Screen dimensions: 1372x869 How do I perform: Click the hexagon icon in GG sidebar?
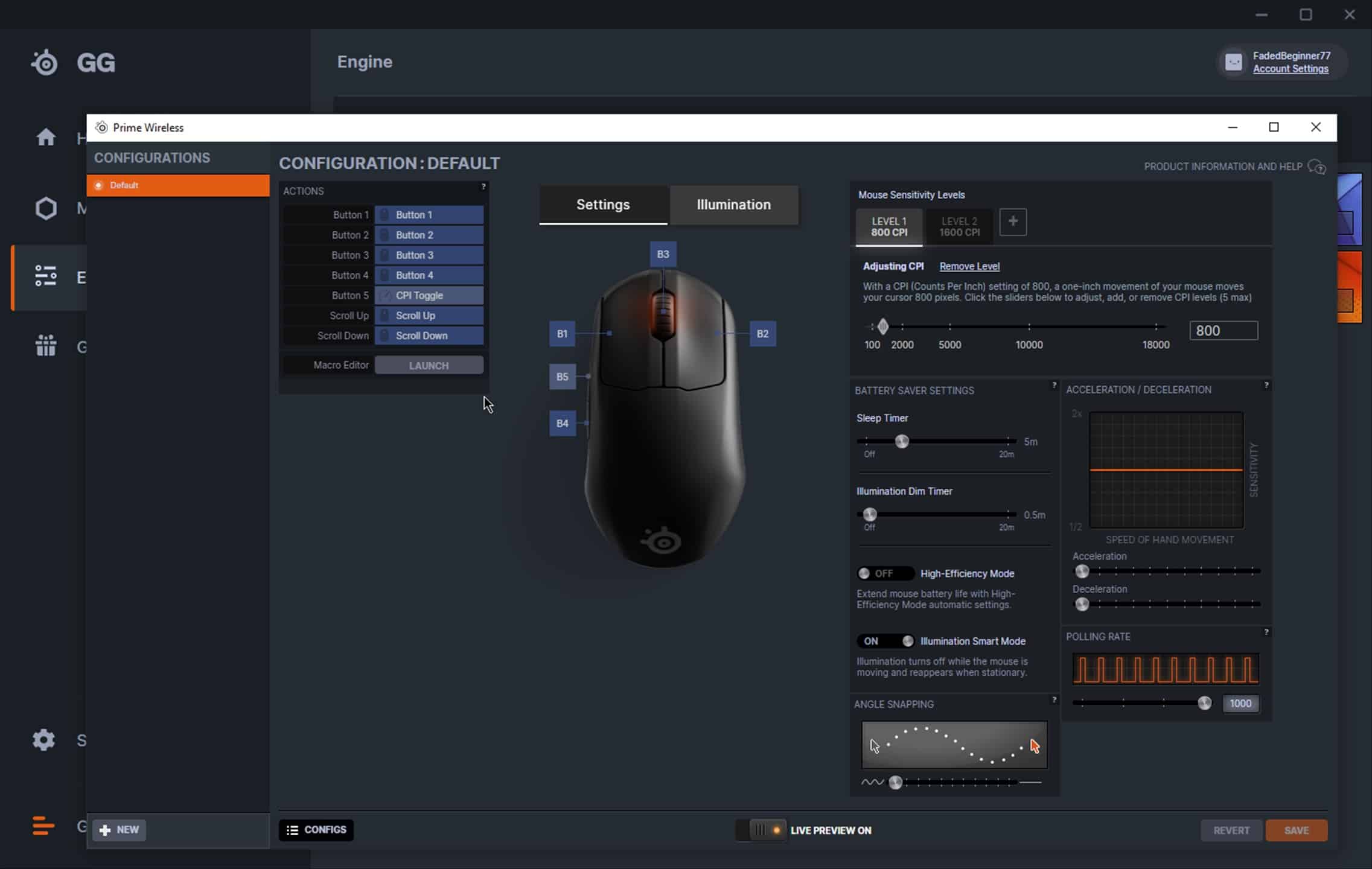(x=46, y=208)
